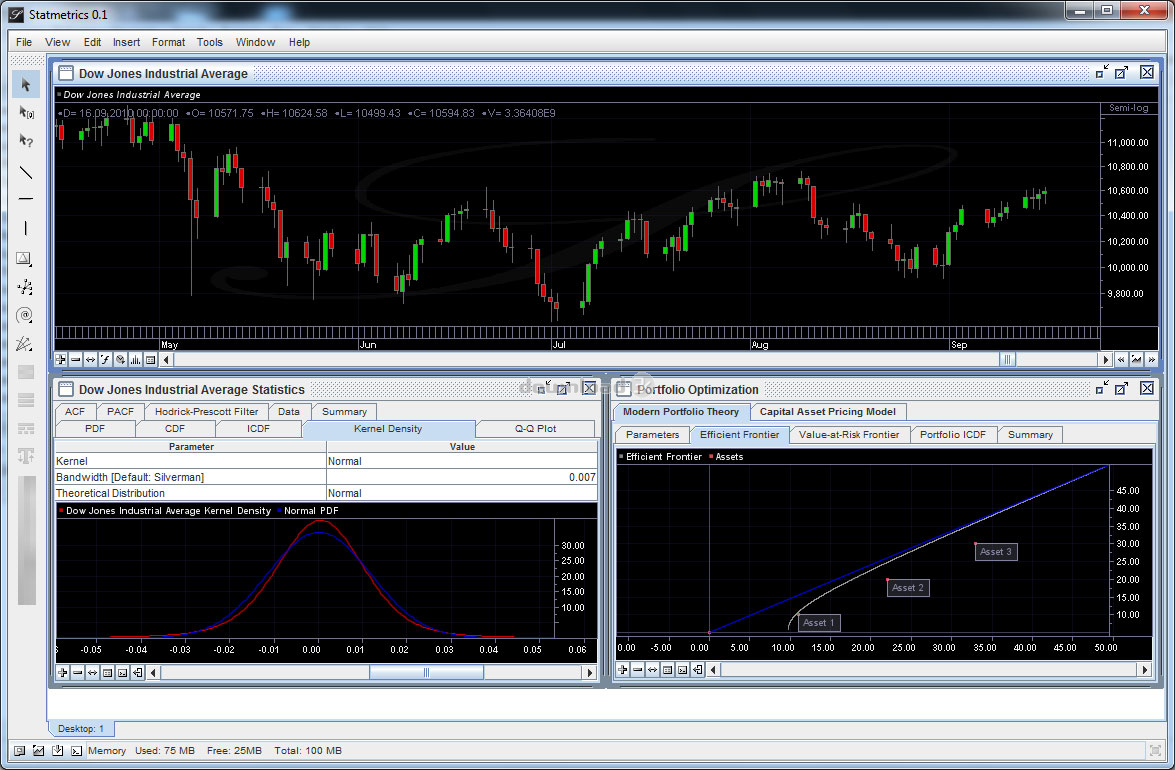Viewport: 1175px width, 770px height.
Task: Open the Tools menu
Action: point(210,42)
